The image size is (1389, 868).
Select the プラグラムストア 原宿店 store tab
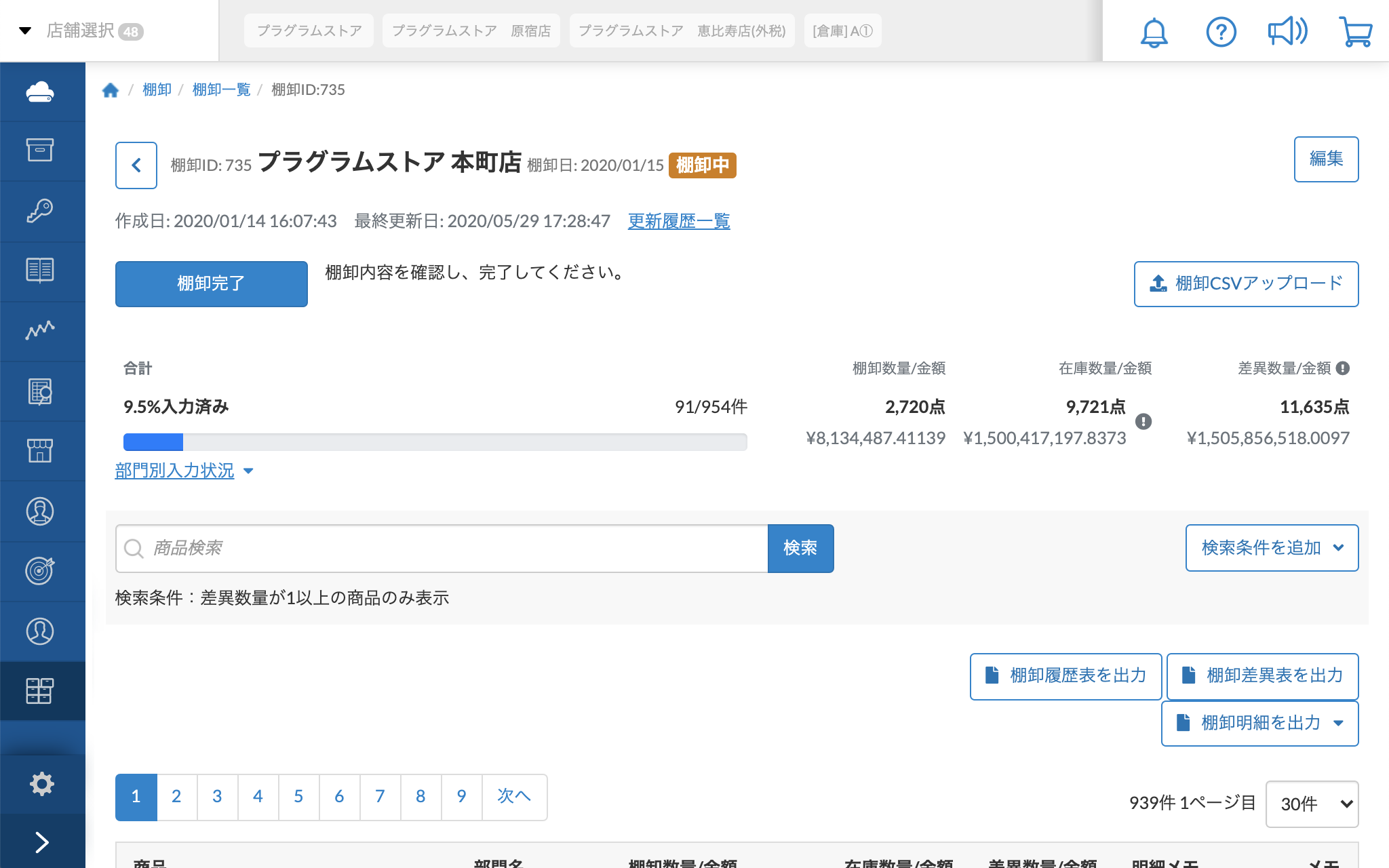tap(471, 31)
